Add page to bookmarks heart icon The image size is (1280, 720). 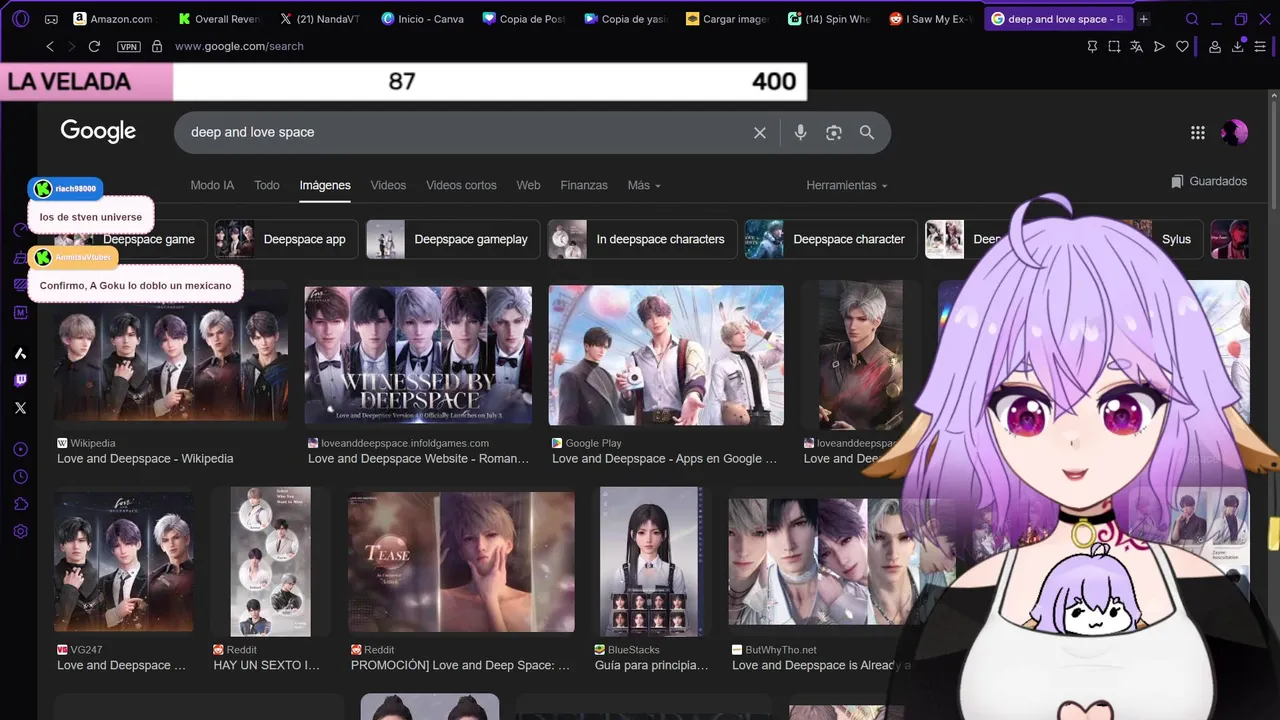click(x=1182, y=46)
